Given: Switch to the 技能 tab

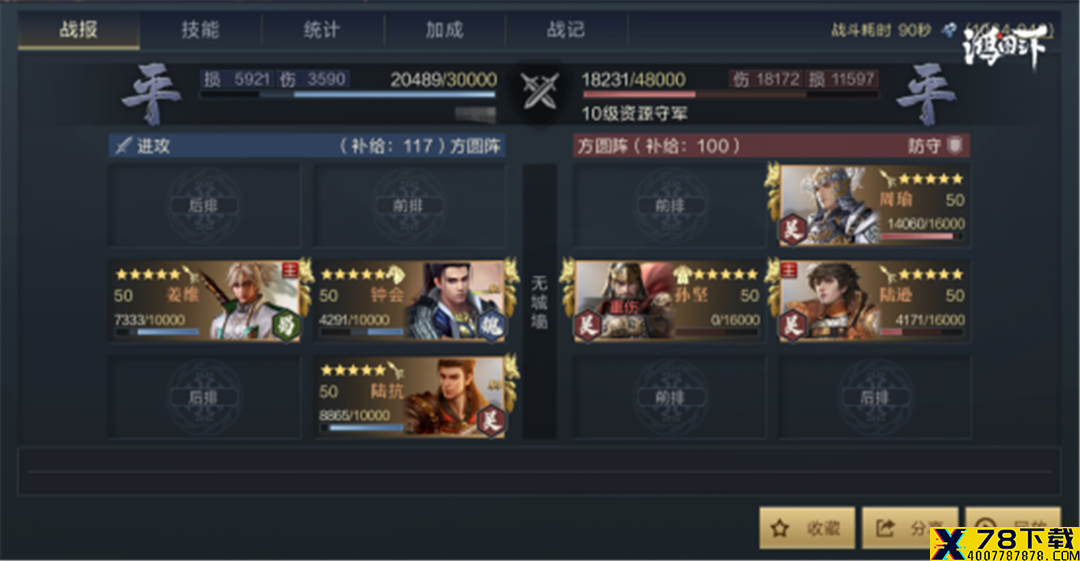Looking at the screenshot, I should 200,30.
